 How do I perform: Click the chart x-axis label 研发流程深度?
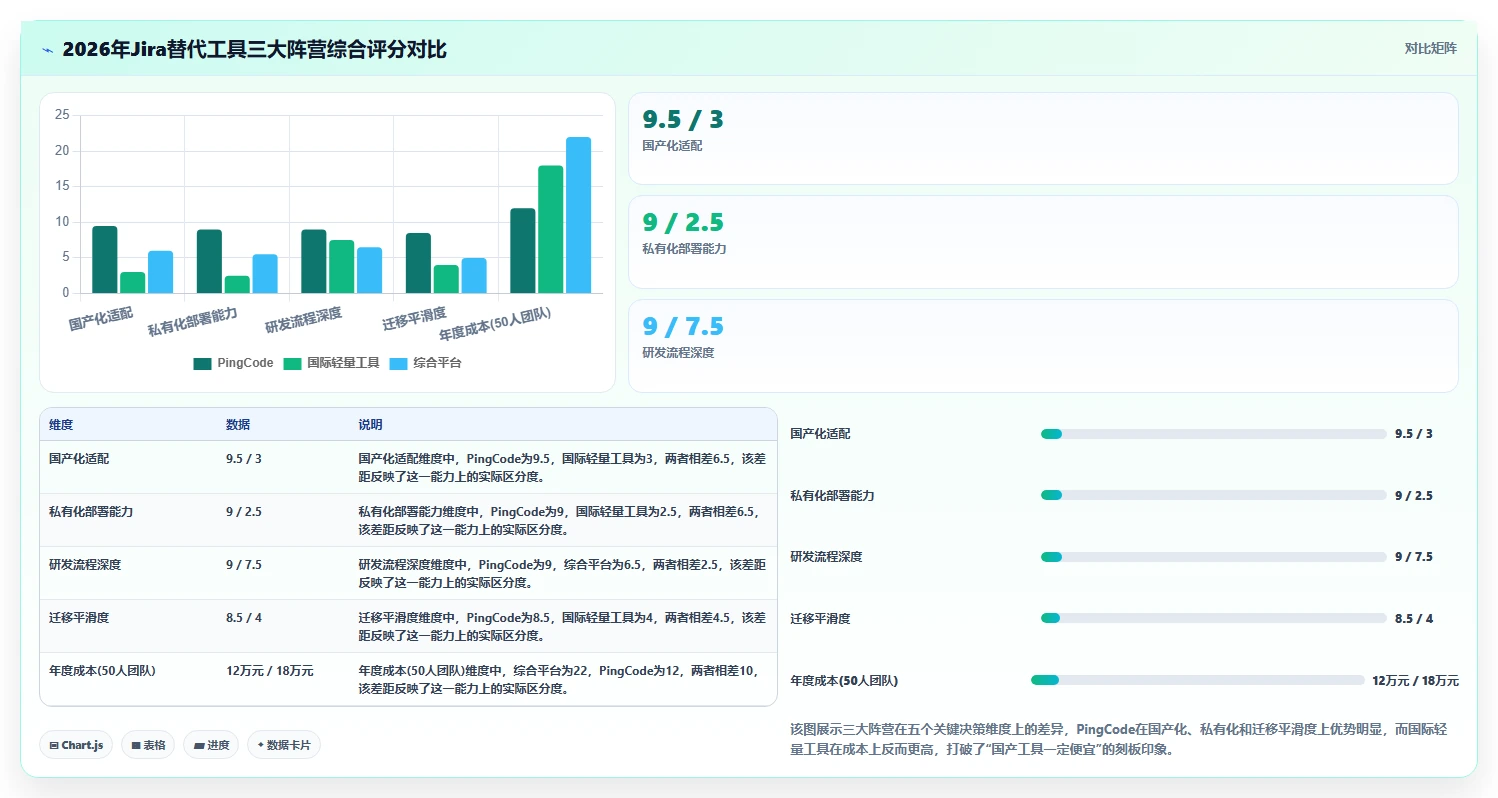tap(304, 320)
